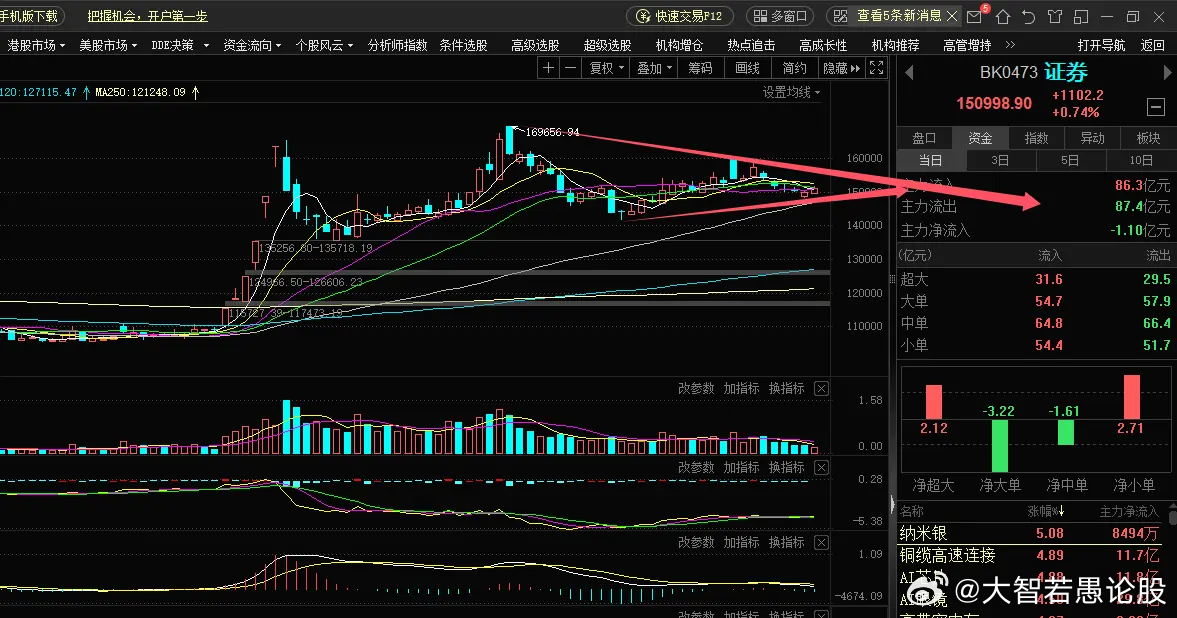The height and width of the screenshot is (618, 1177).
Task: Click 手机版下载 mobile download
Action: point(30,16)
